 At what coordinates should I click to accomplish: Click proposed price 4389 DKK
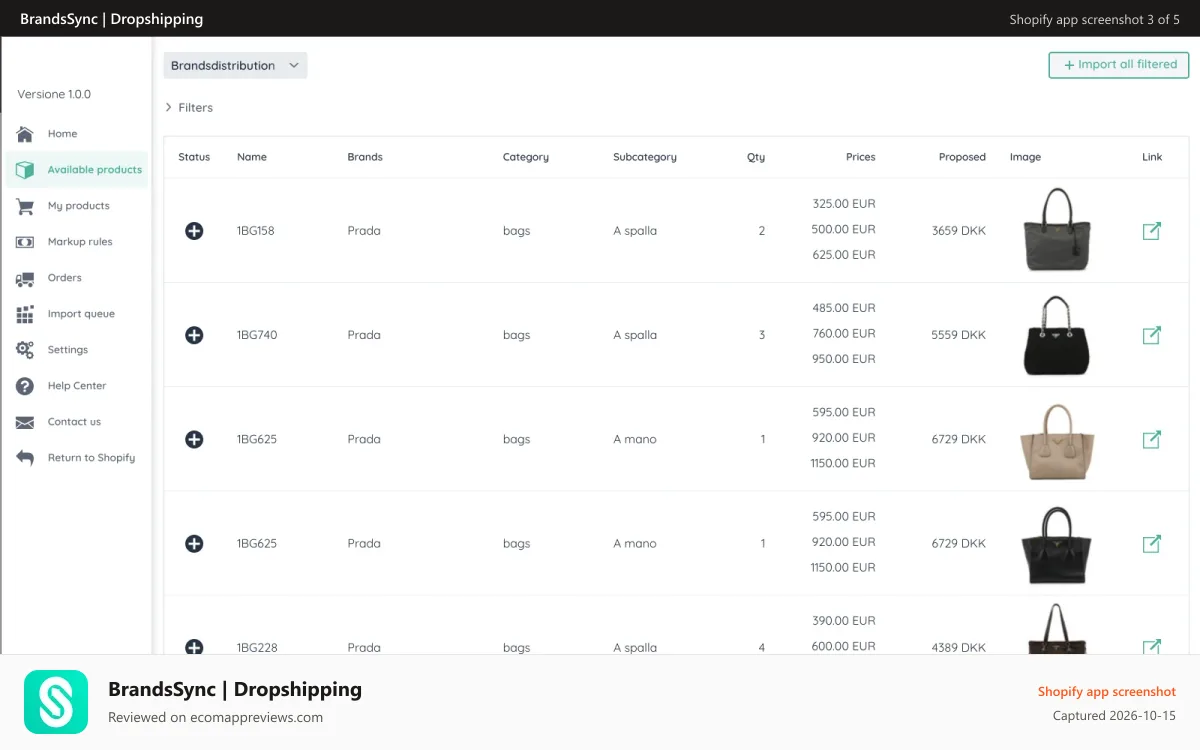pos(958,648)
